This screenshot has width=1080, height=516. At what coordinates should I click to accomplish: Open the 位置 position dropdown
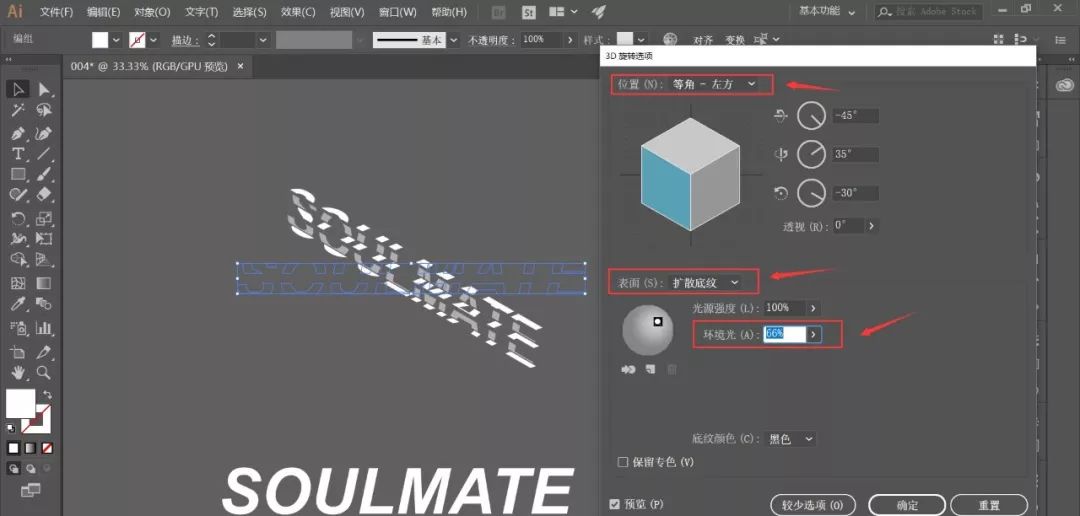click(714, 85)
